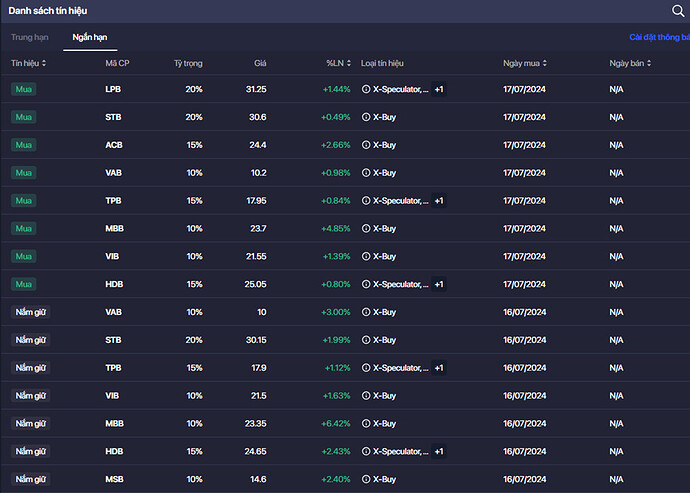Viewport: 690px width, 493px height.
Task: Switch to the Trung hạn tab
Action: pyautogui.click(x=29, y=37)
